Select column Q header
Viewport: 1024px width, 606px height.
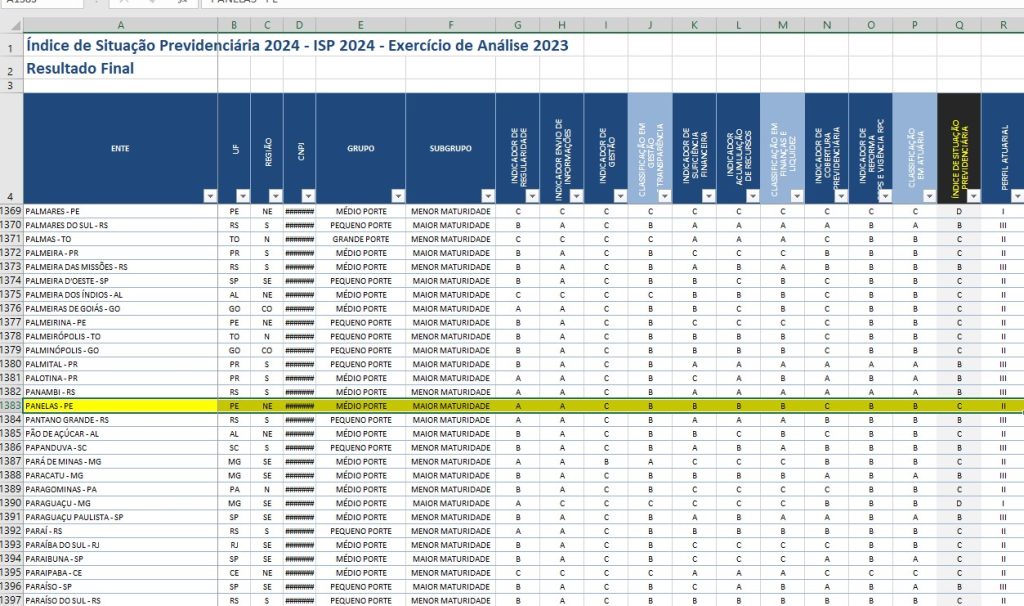click(x=959, y=24)
